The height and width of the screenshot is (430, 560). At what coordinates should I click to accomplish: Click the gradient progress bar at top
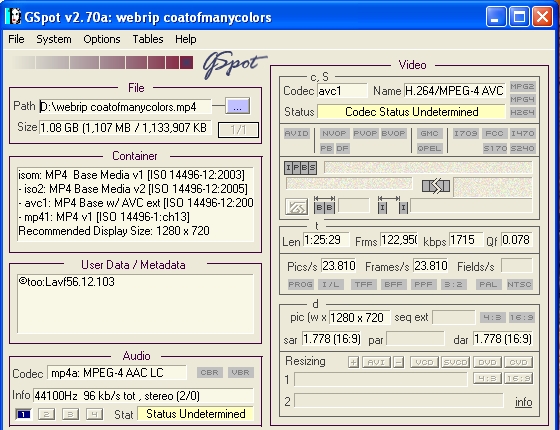tap(103, 62)
